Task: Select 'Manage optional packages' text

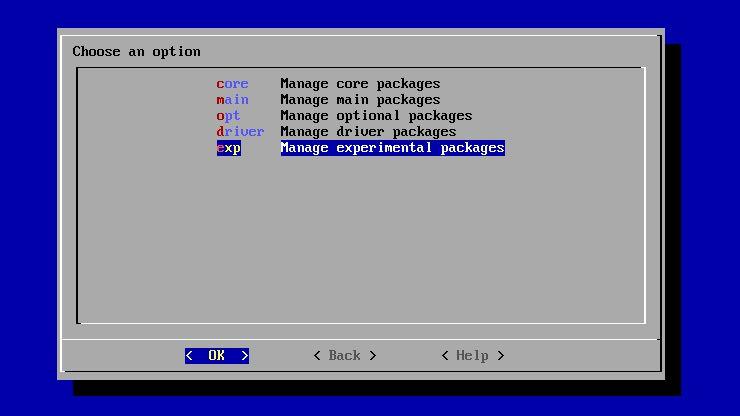Action: (376, 116)
